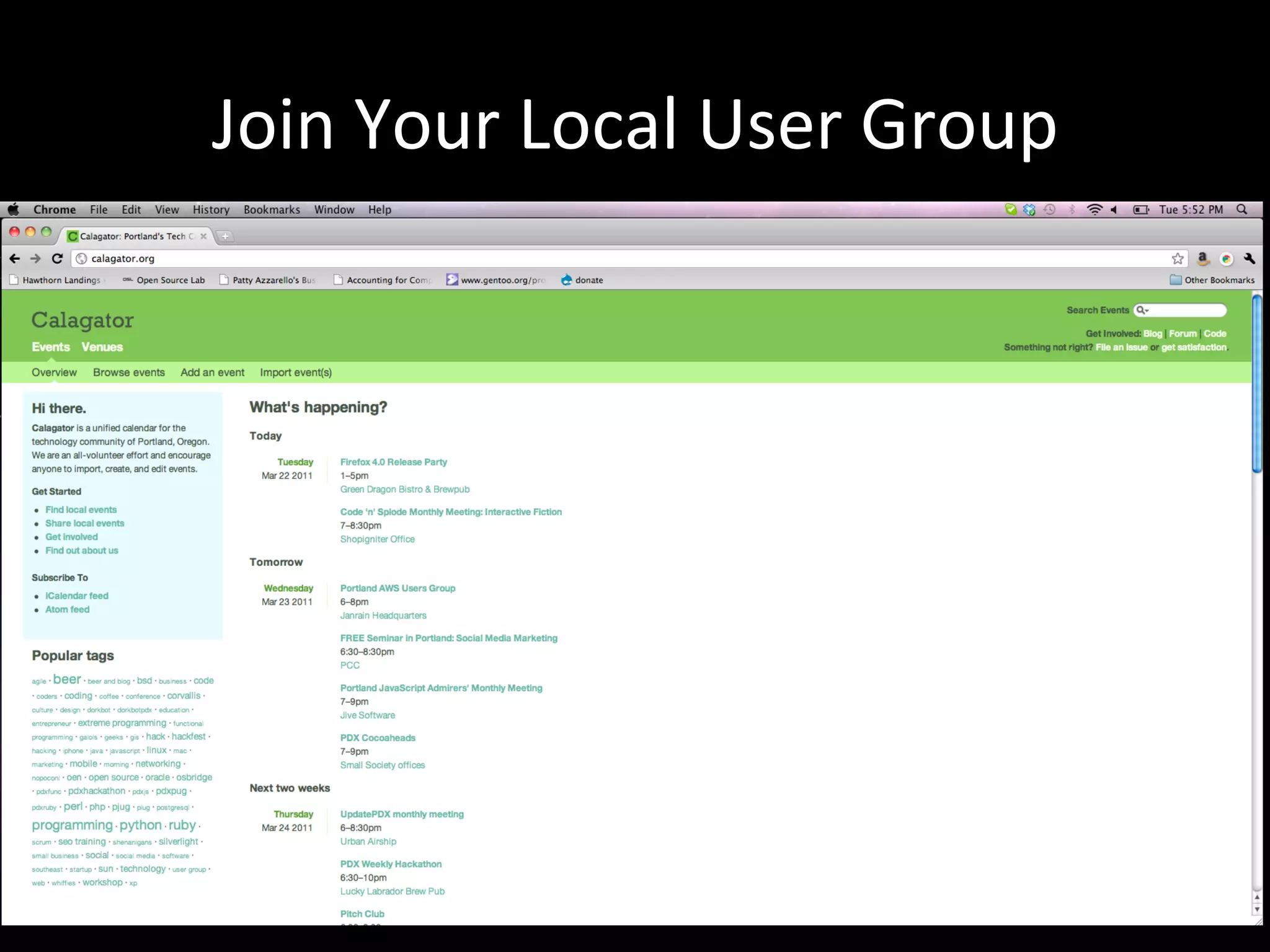Bookmark the page with the star icon

click(1178, 258)
